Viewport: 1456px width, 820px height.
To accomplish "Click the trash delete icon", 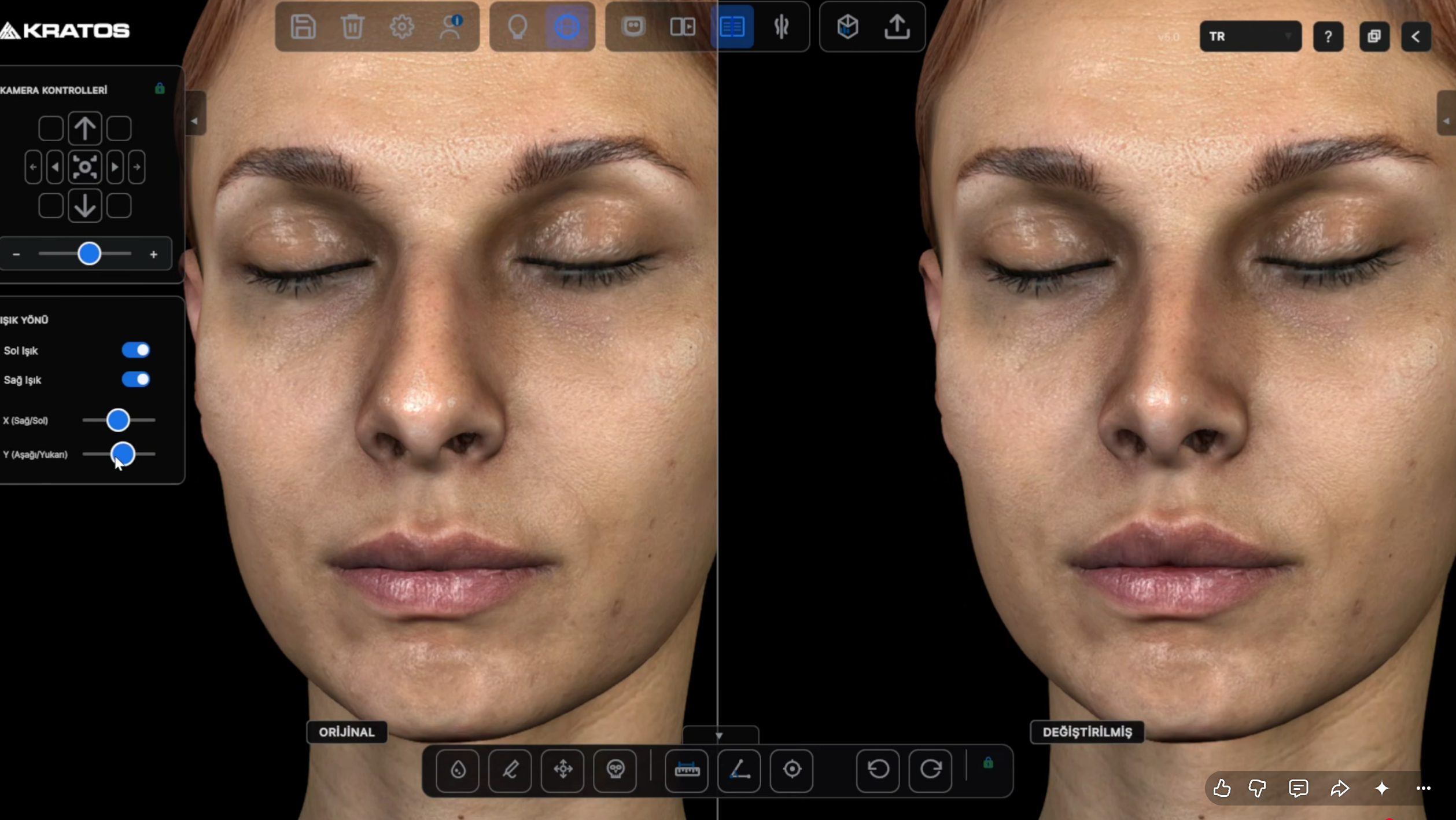I will 352,27.
